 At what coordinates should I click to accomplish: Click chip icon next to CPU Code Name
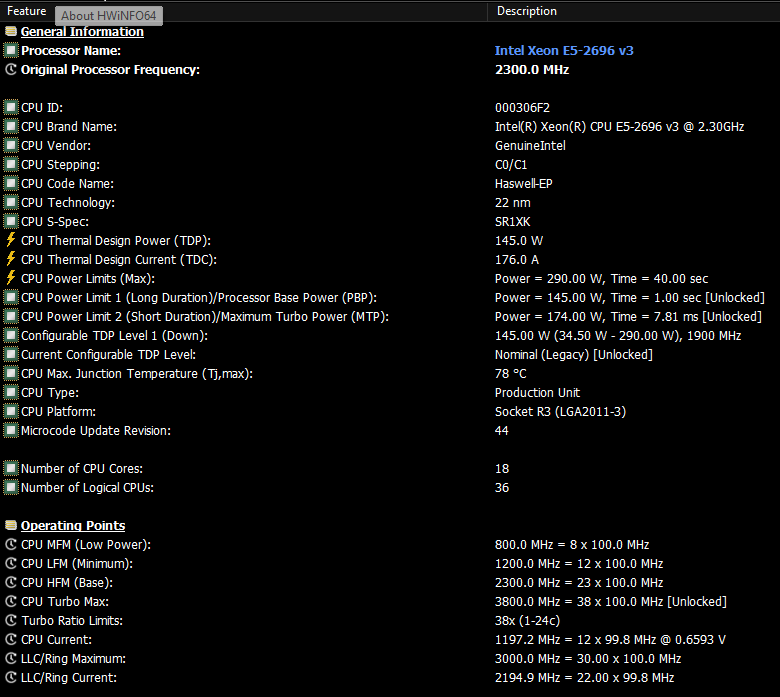tap(11, 184)
